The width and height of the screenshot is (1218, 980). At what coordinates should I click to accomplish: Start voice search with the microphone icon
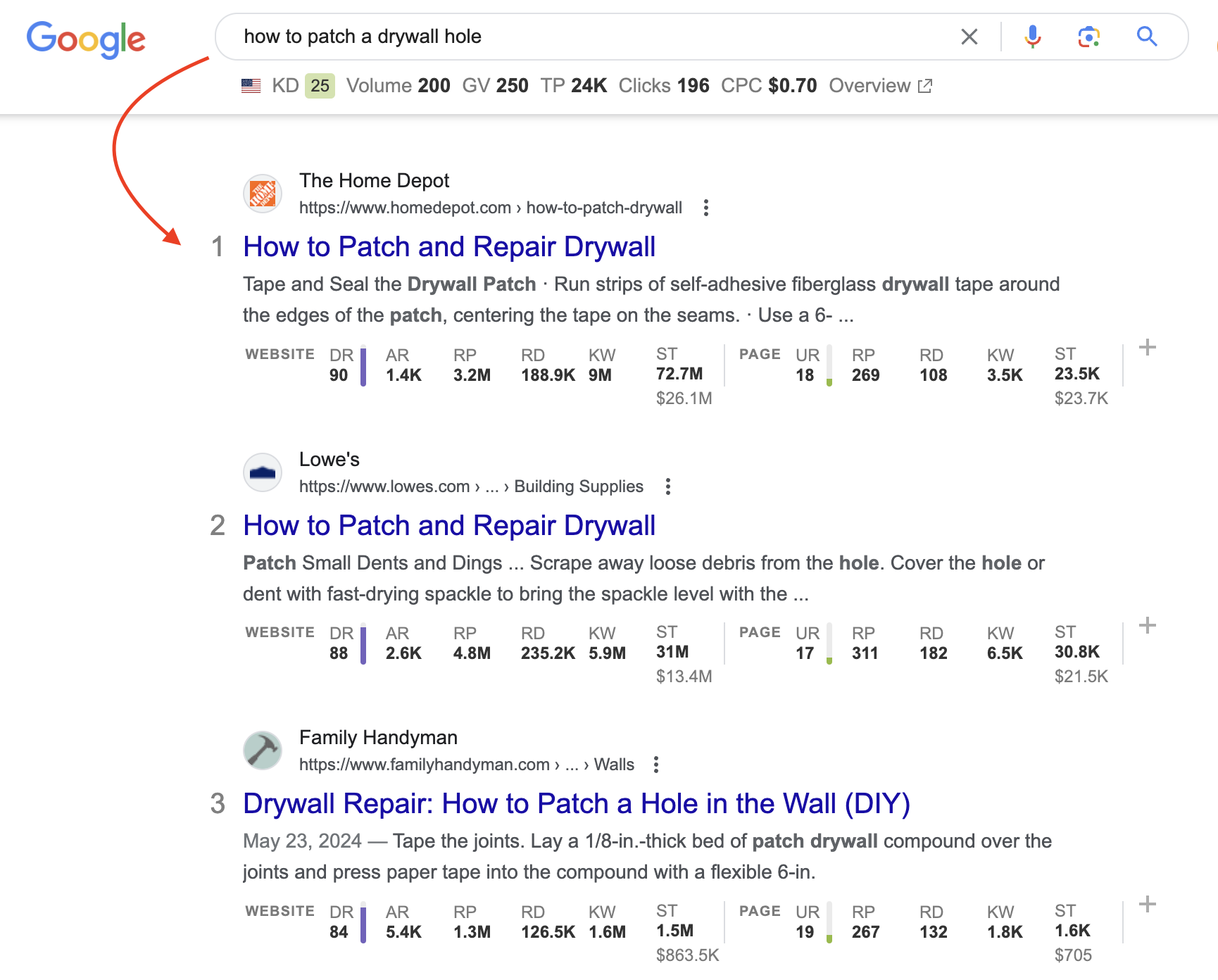1033,37
